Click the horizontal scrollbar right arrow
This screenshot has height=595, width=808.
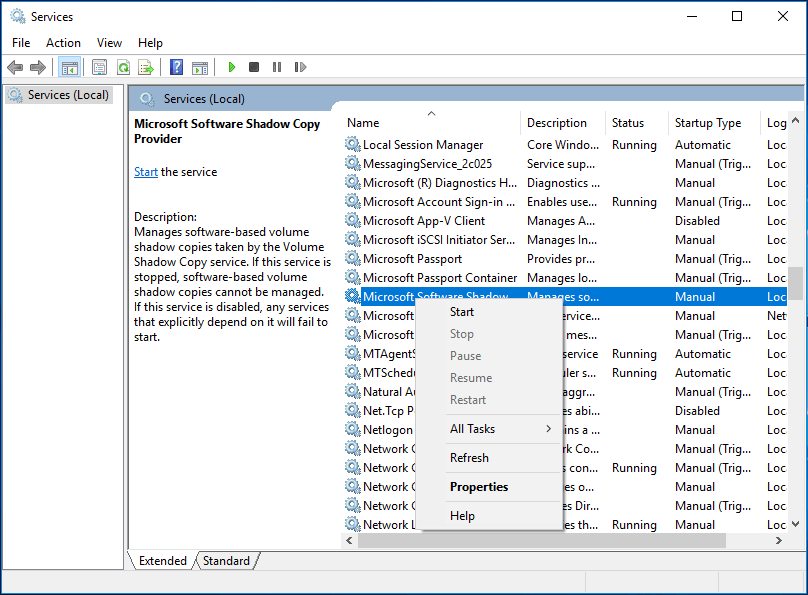point(779,540)
